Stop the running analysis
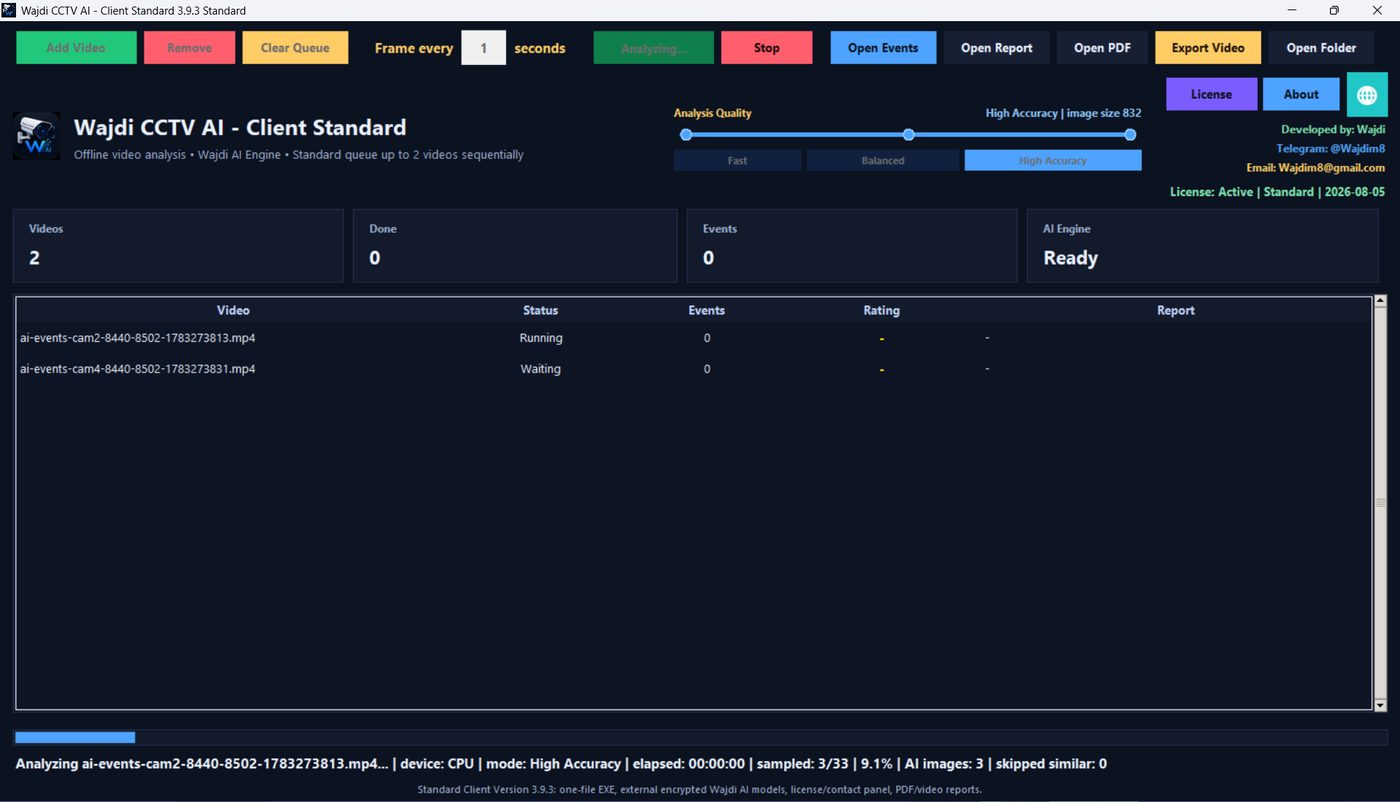The width and height of the screenshot is (1400, 802). click(x=766, y=48)
